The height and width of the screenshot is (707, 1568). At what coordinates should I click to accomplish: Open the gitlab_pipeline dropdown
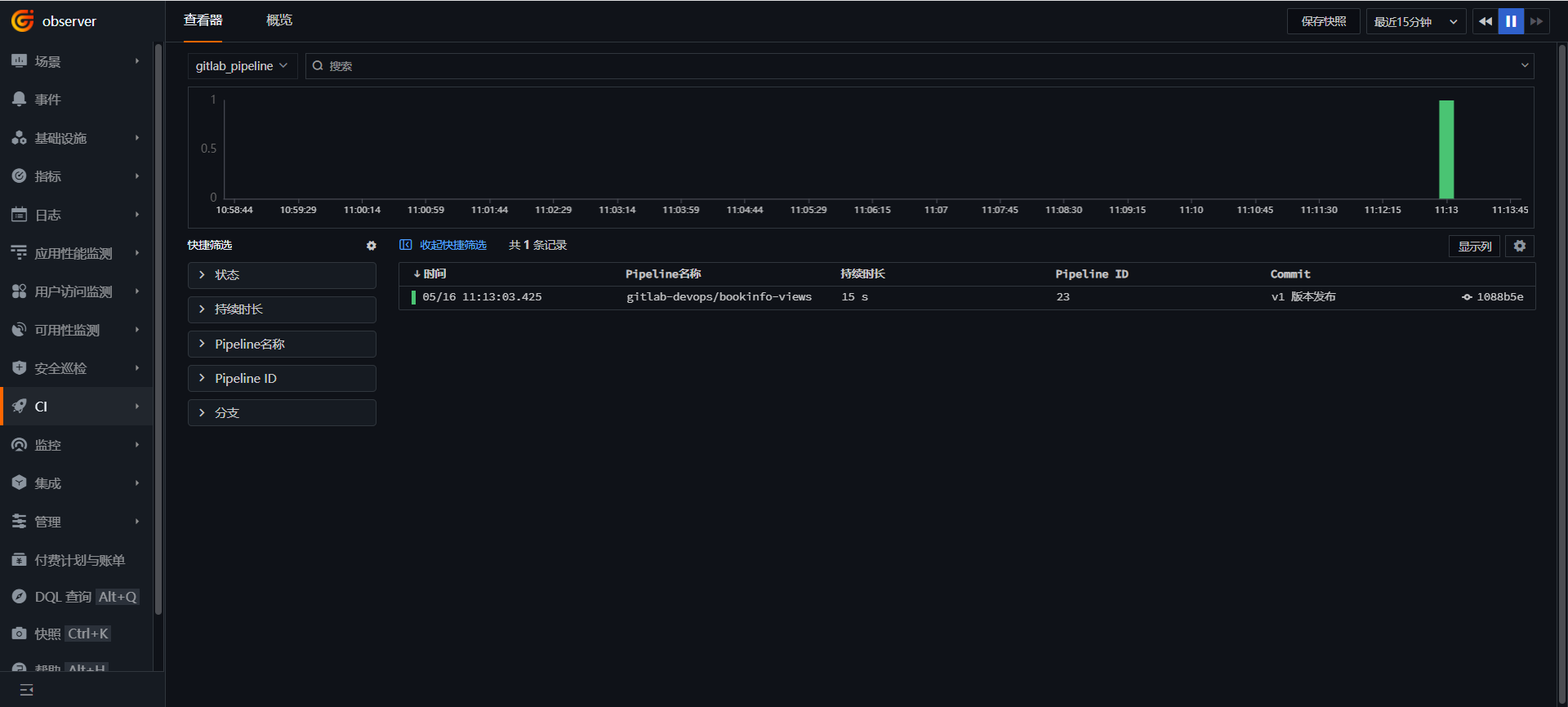point(242,66)
